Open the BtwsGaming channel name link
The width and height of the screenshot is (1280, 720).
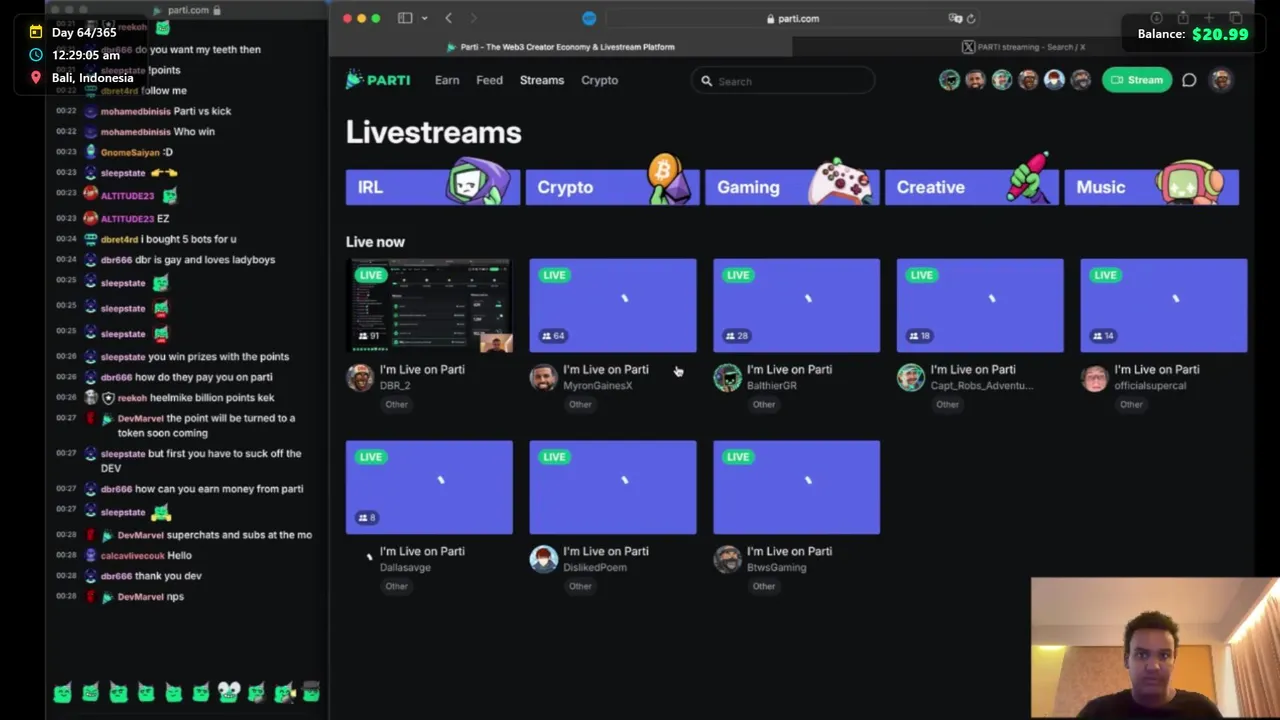coord(776,568)
